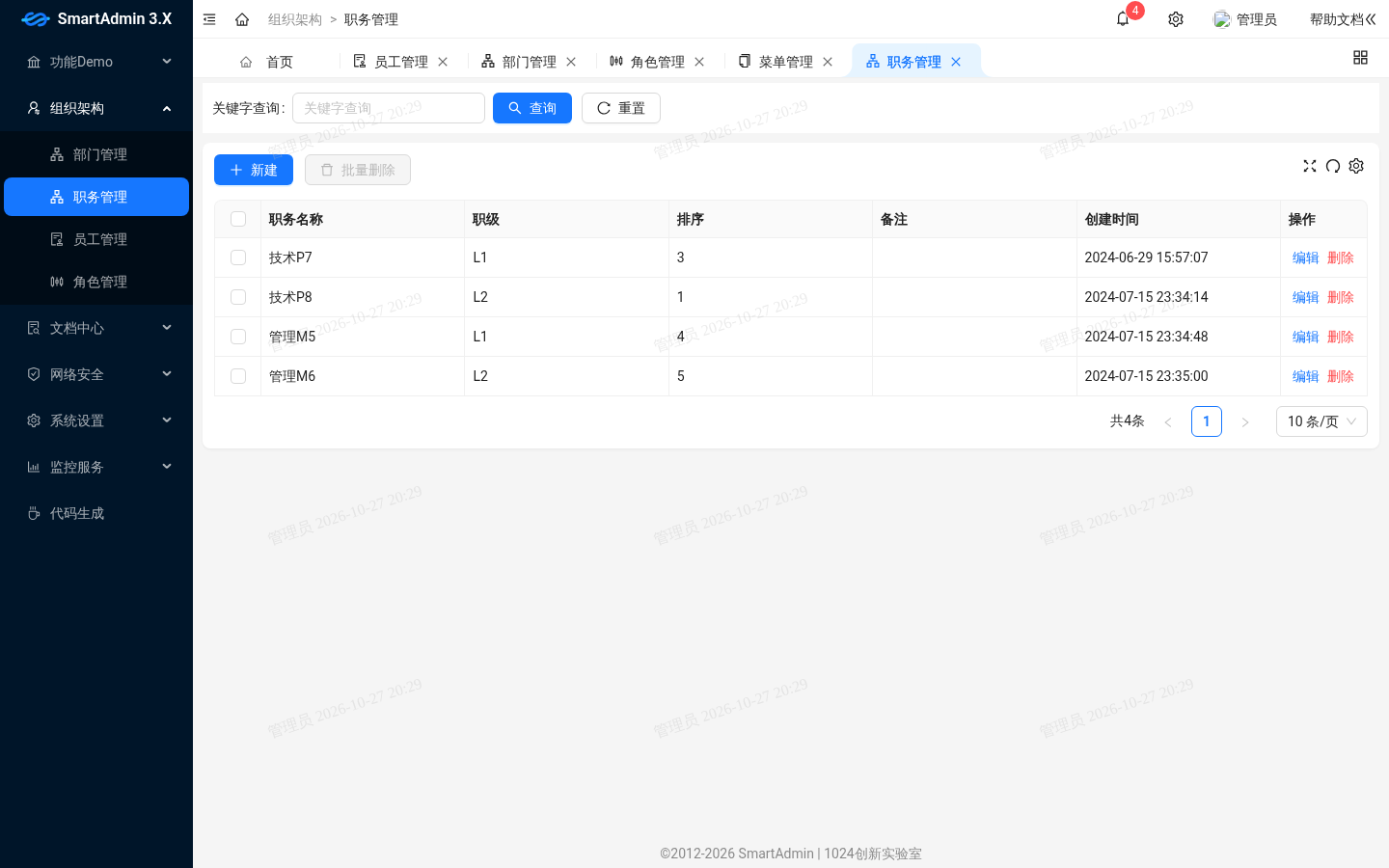Open 部门管理 in the sidebar
Viewport: 1389px width, 868px height.
pyautogui.click(x=96, y=154)
